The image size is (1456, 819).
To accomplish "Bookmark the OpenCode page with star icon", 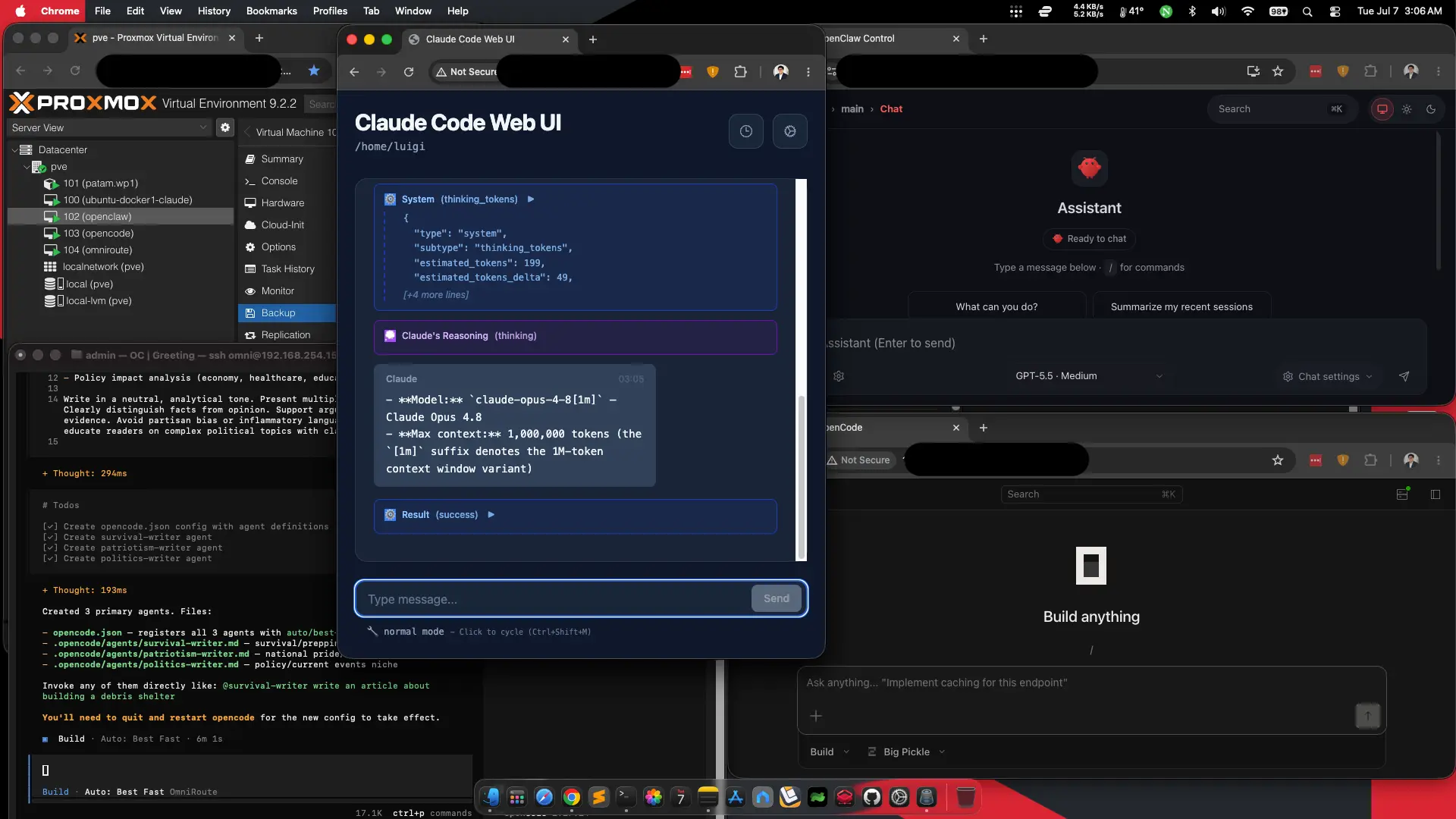I will (1278, 460).
